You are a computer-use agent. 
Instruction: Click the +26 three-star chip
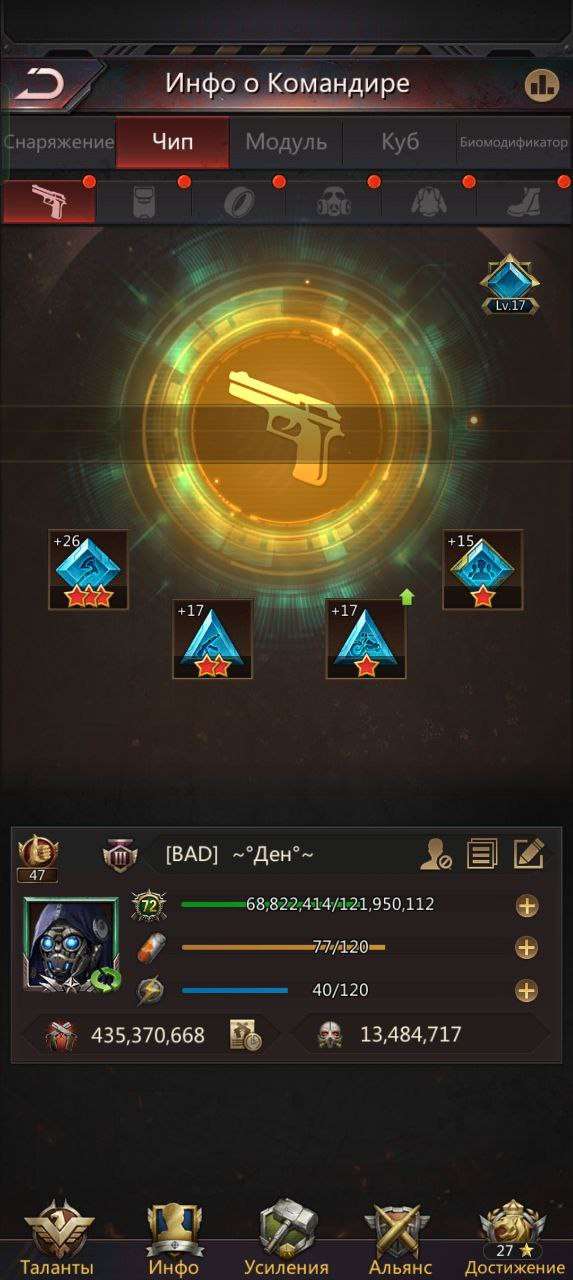(89, 570)
